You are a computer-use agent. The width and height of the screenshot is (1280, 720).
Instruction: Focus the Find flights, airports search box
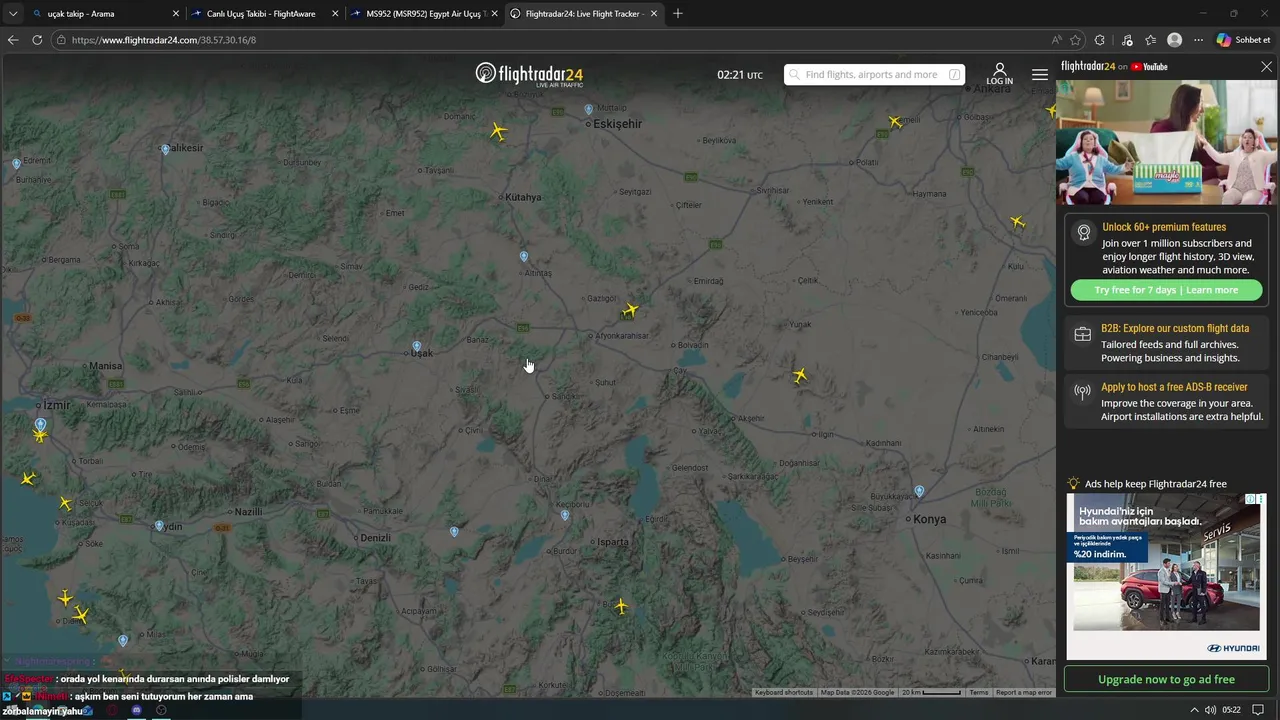[x=874, y=75]
